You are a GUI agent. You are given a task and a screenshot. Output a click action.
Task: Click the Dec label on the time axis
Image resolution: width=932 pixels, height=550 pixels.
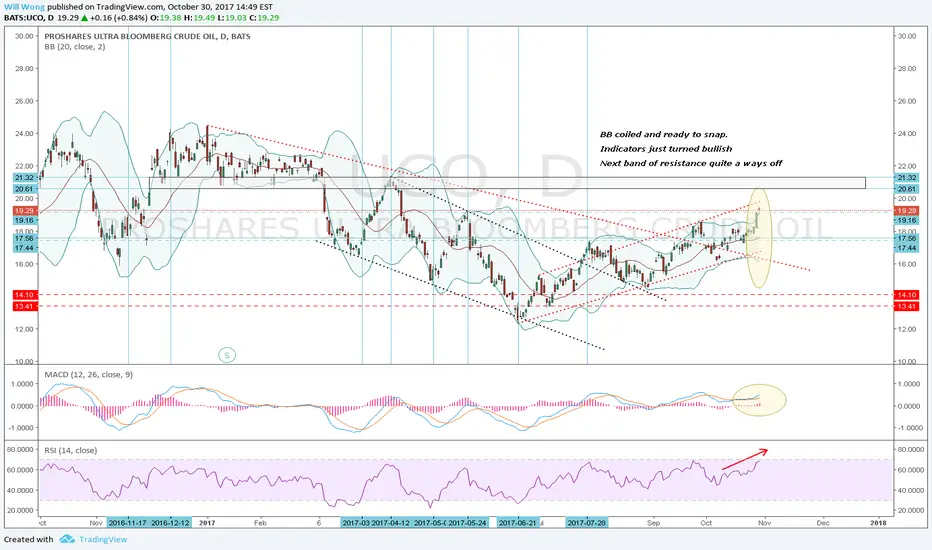(x=823, y=523)
